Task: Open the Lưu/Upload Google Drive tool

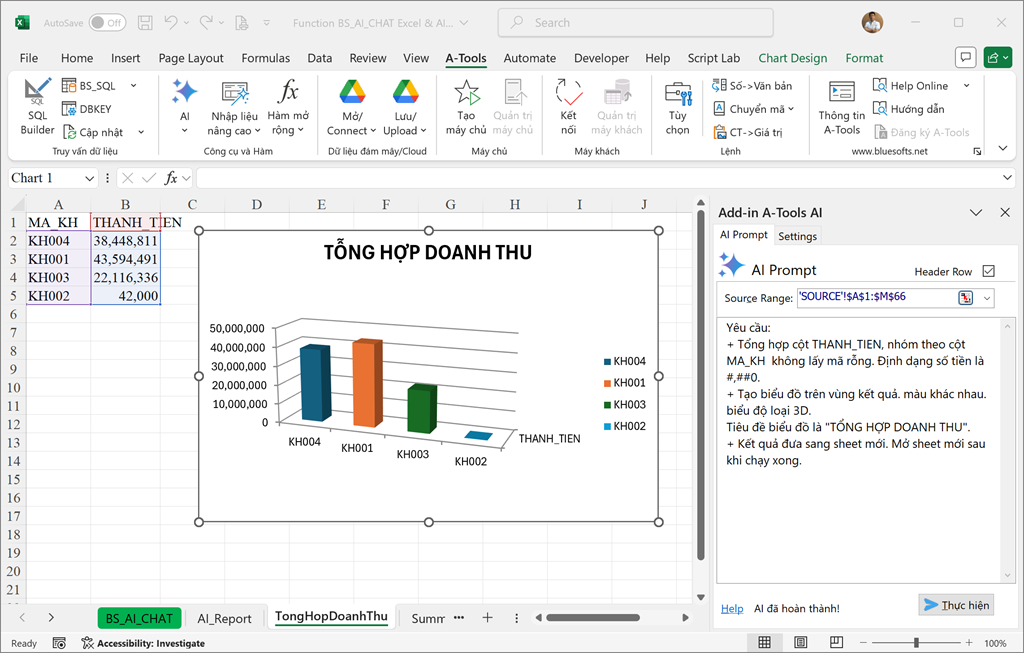Action: 405,106
